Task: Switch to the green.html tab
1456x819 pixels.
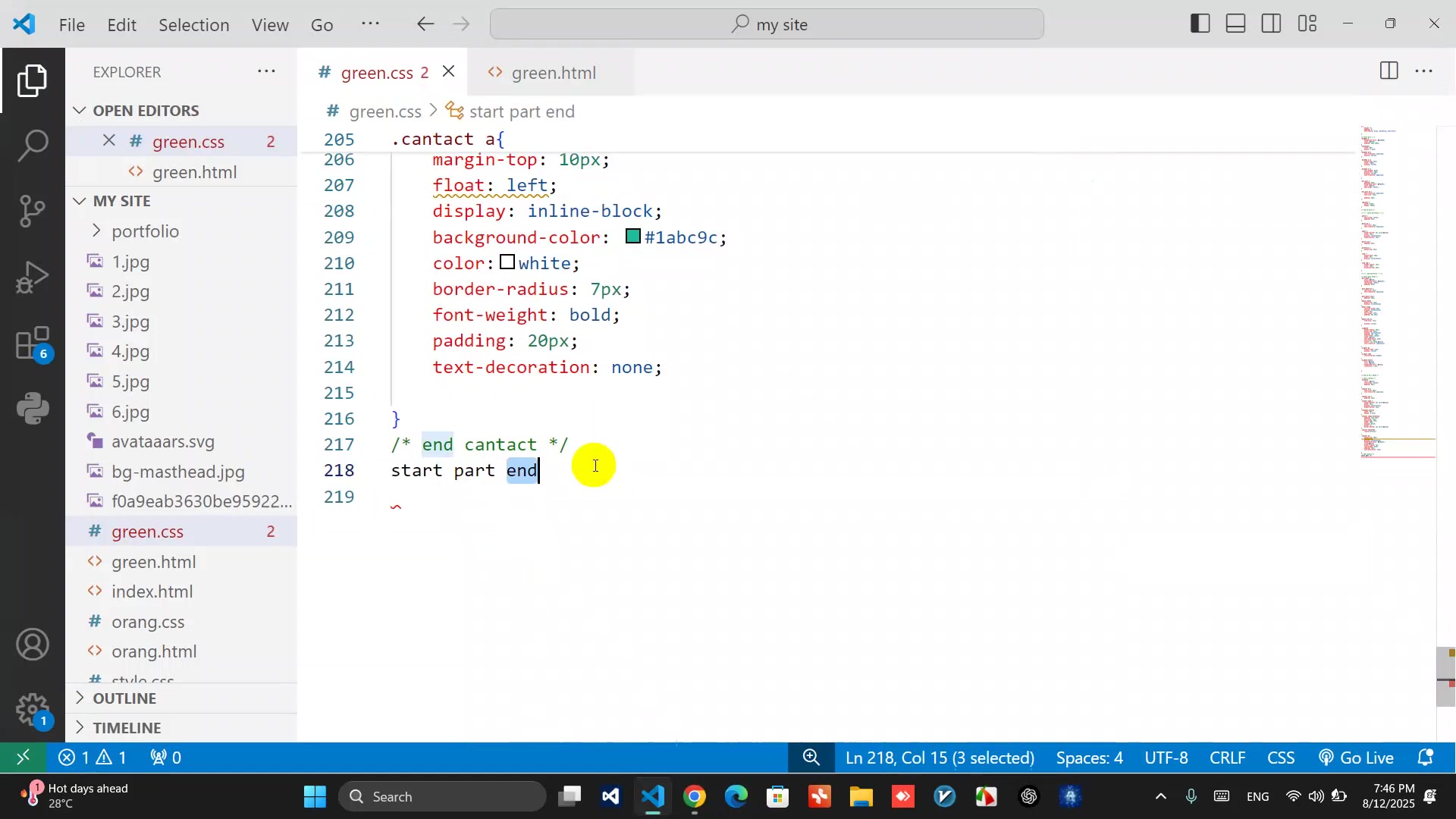Action: [x=553, y=73]
